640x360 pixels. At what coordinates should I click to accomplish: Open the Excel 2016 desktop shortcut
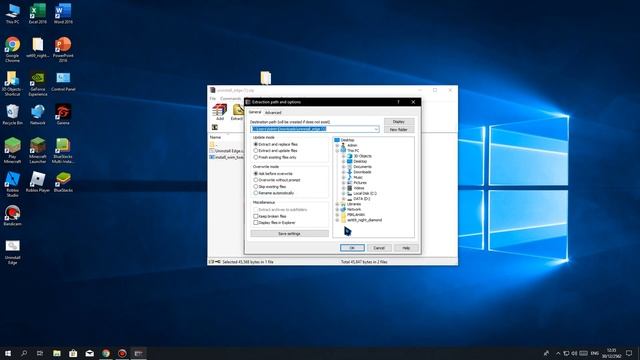(x=38, y=13)
